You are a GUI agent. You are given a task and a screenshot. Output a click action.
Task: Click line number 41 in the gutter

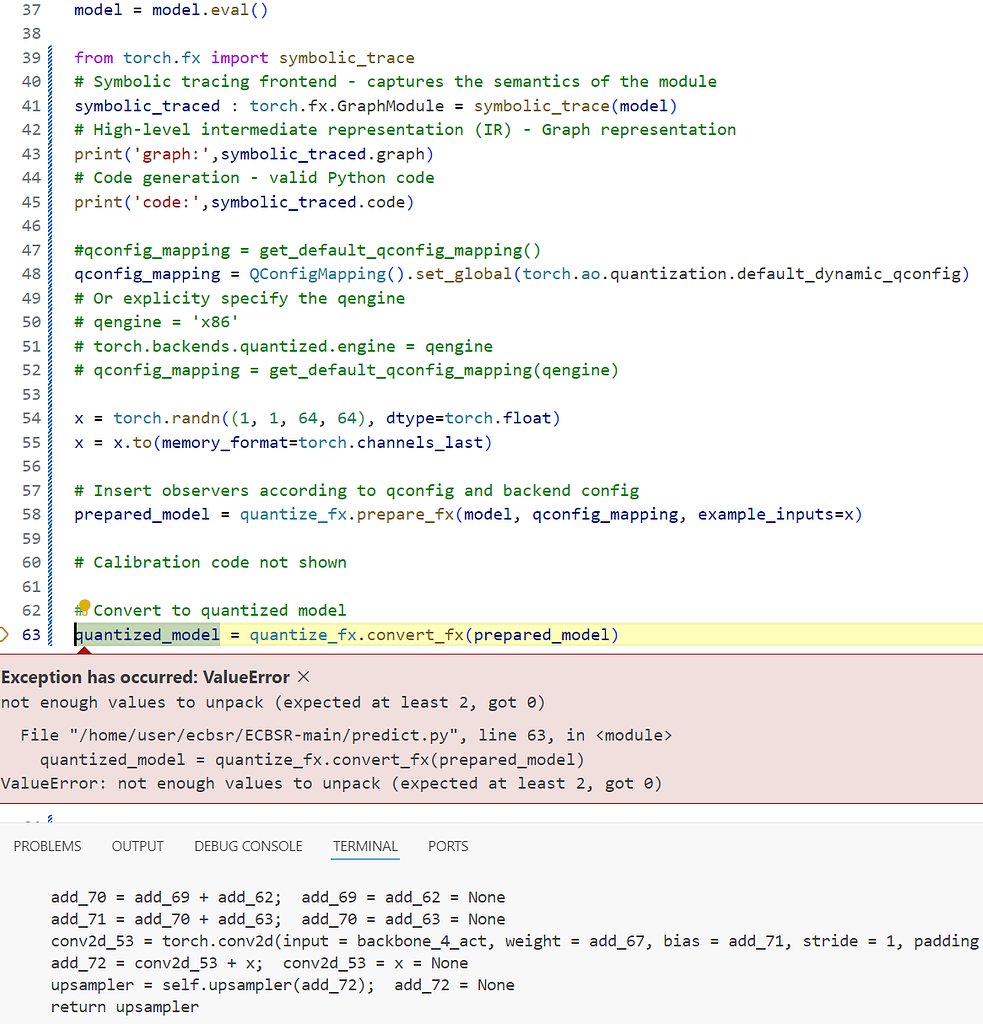(x=31, y=106)
